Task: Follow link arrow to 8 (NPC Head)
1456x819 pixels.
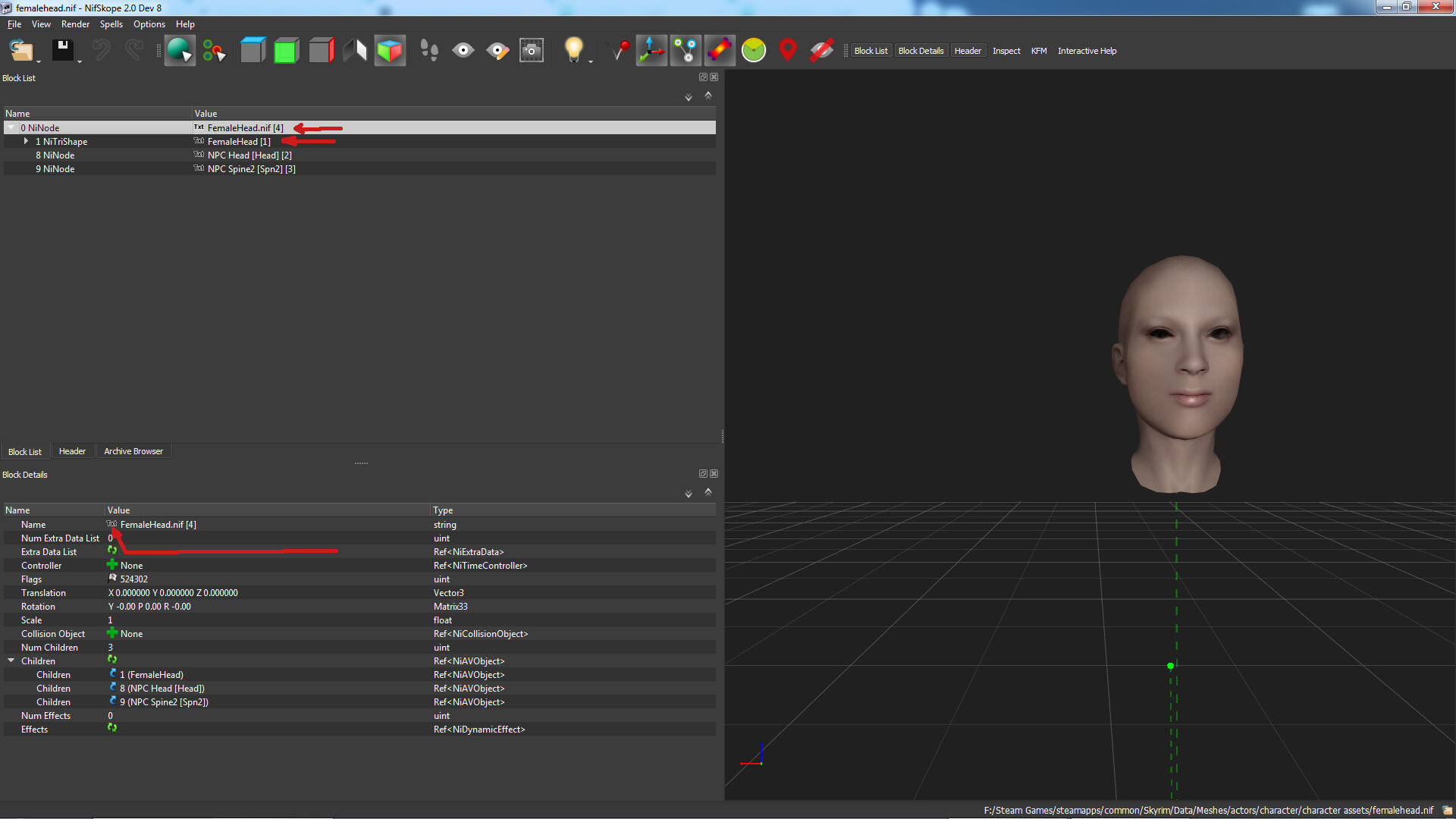Action: click(113, 688)
